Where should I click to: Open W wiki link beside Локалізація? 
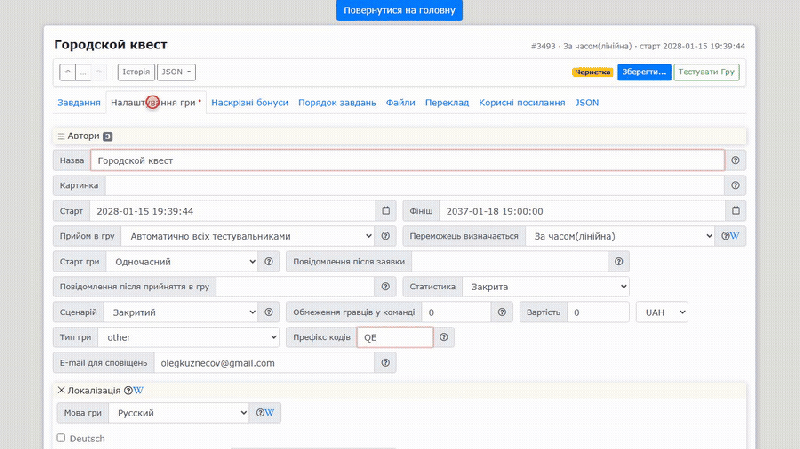[139, 390]
